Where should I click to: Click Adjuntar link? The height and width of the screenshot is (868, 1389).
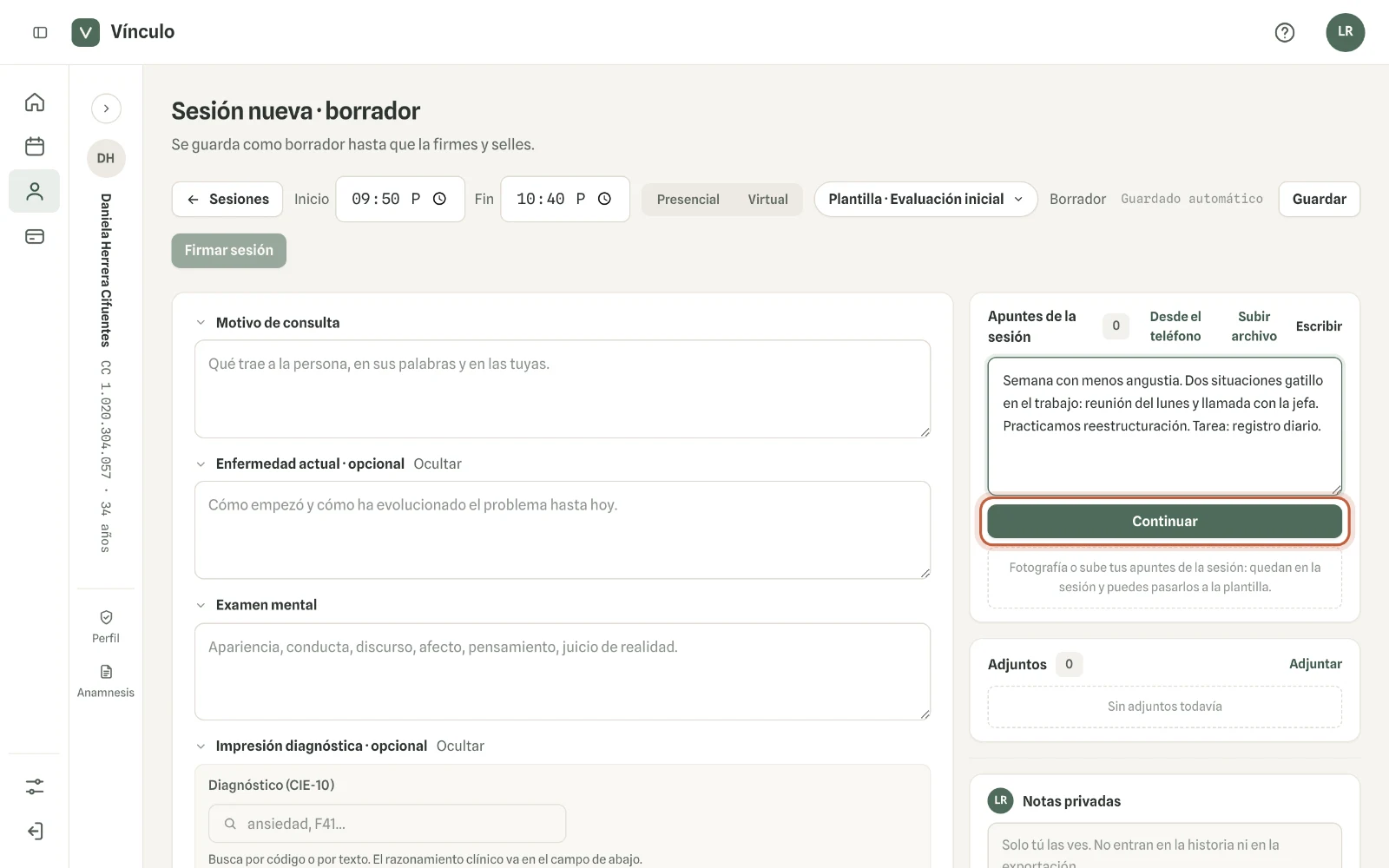pos(1315,664)
